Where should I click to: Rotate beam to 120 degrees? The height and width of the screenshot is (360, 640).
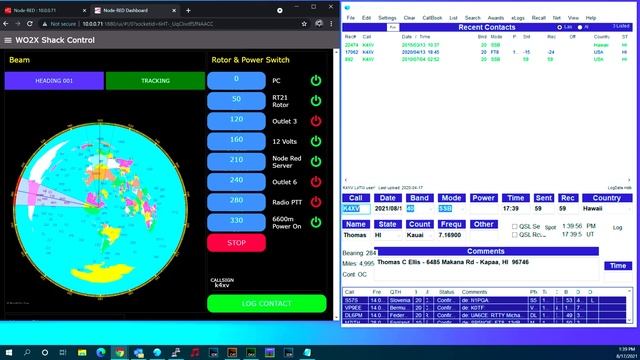coord(236,121)
